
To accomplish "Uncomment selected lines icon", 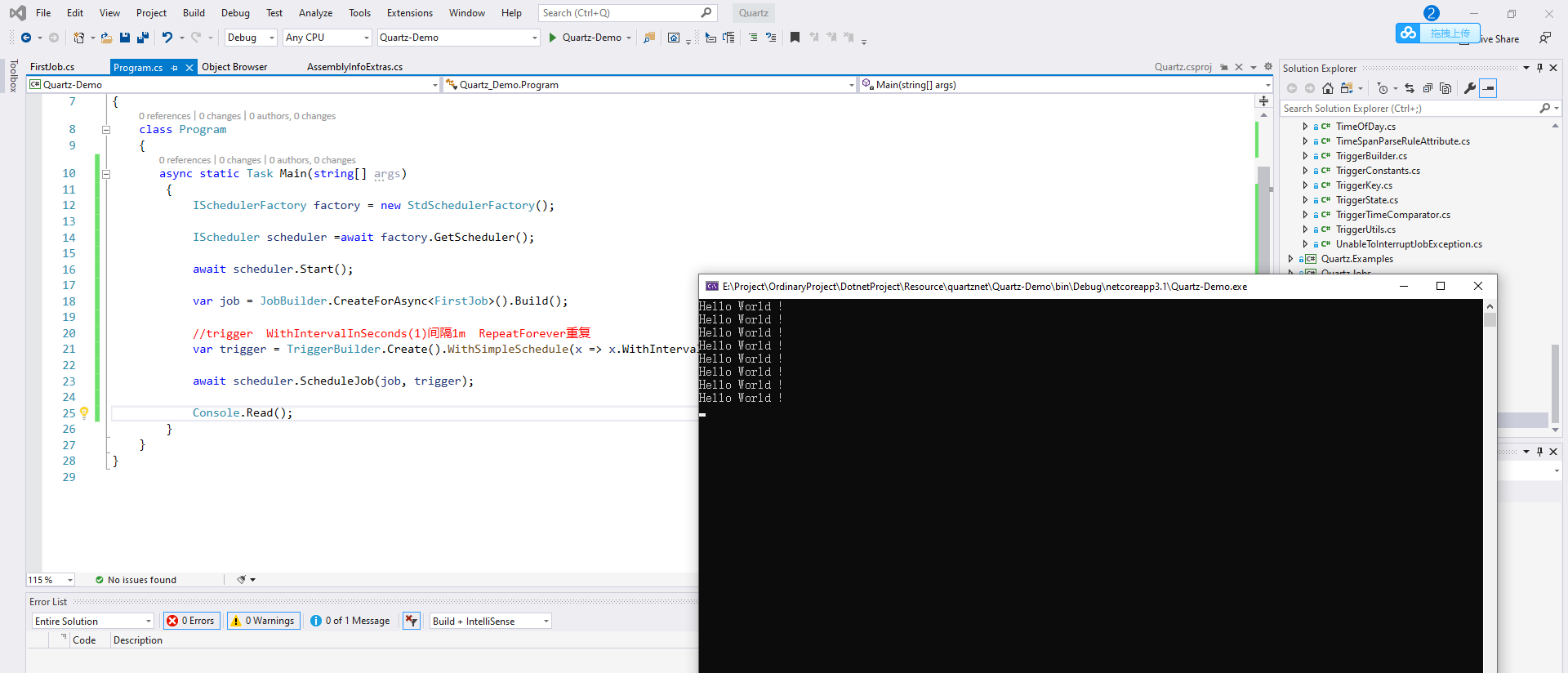I will (x=771, y=38).
